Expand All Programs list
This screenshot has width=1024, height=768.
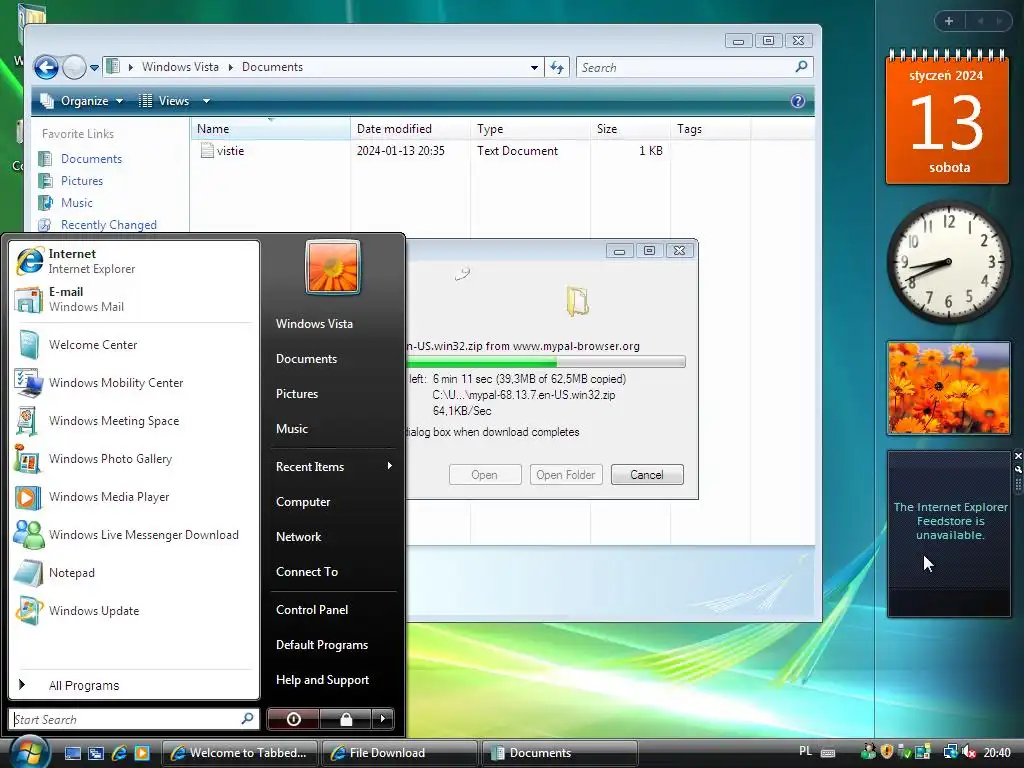point(134,685)
